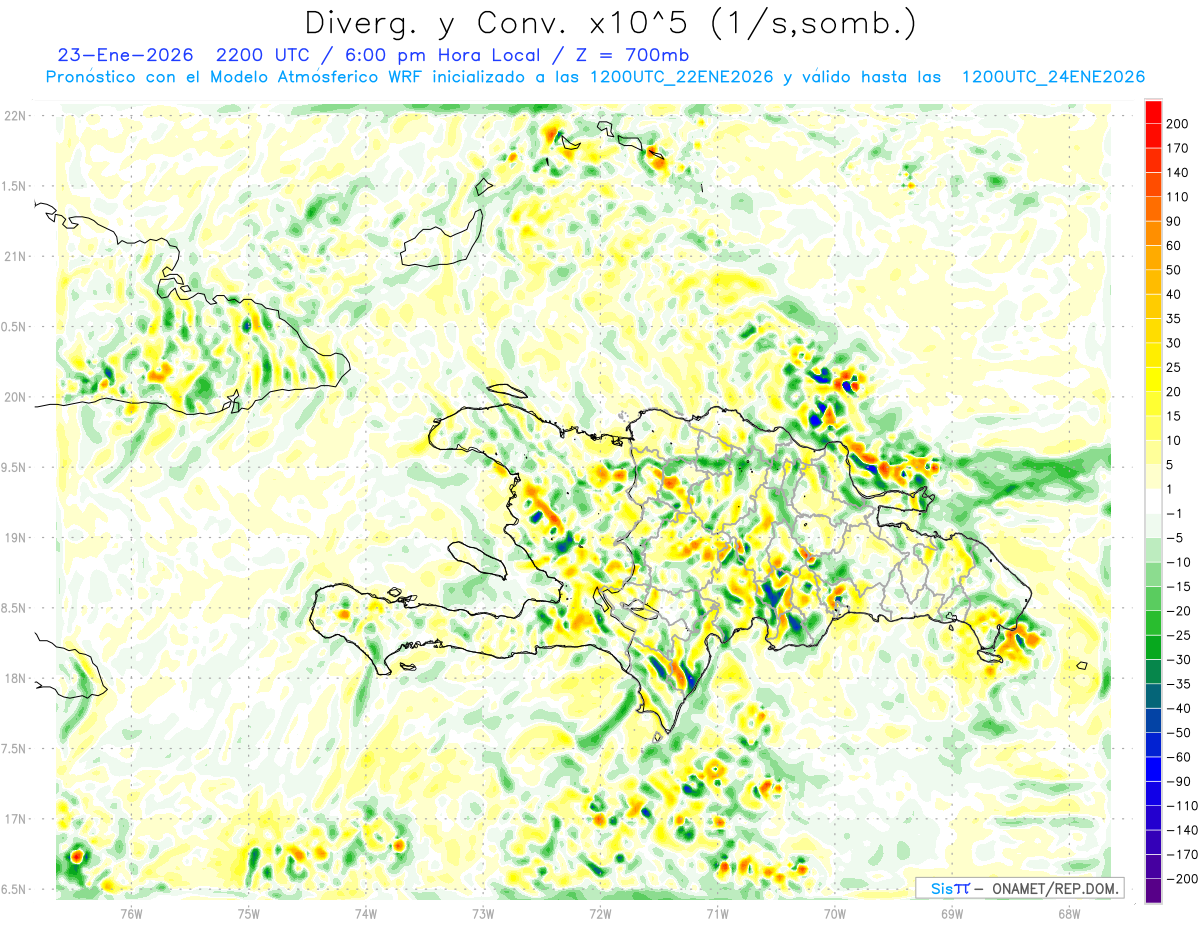Viewport: 1200px width, 927px height.
Task: Click the '17N' latitude axis label
Action: pyautogui.click(x=15, y=819)
